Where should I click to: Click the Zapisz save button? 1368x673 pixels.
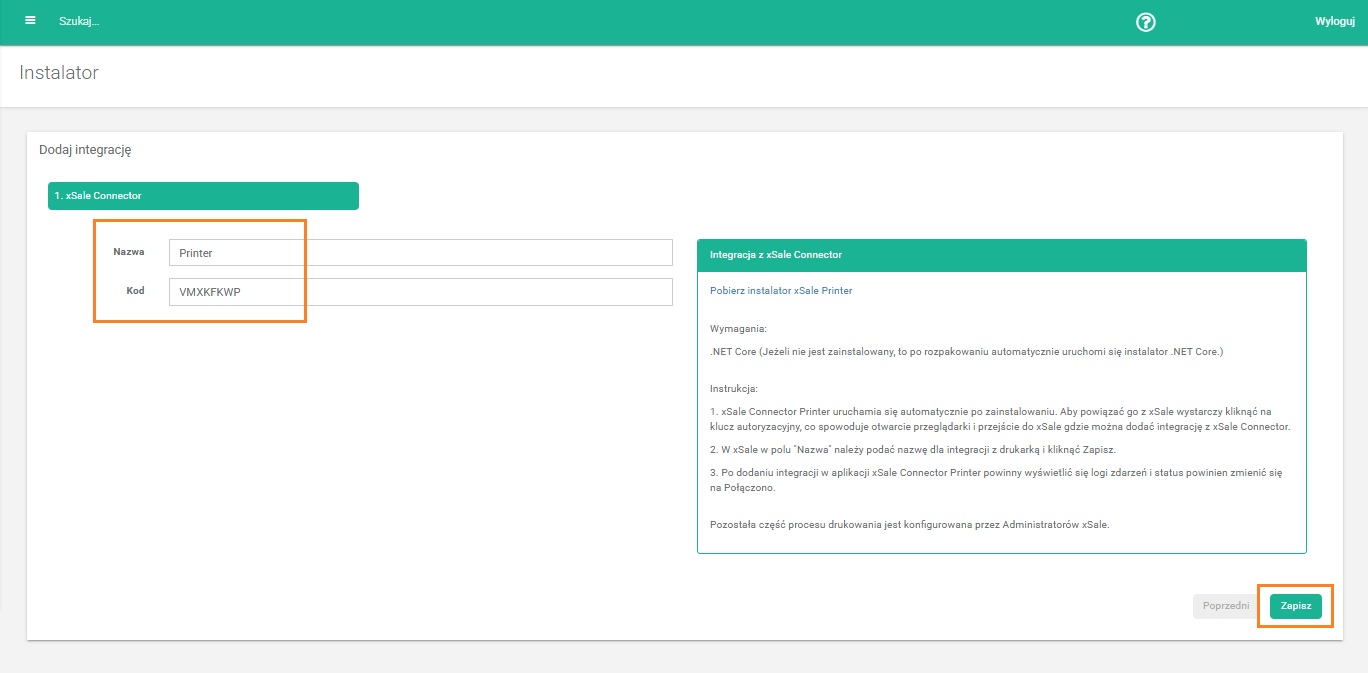tap(1296, 606)
